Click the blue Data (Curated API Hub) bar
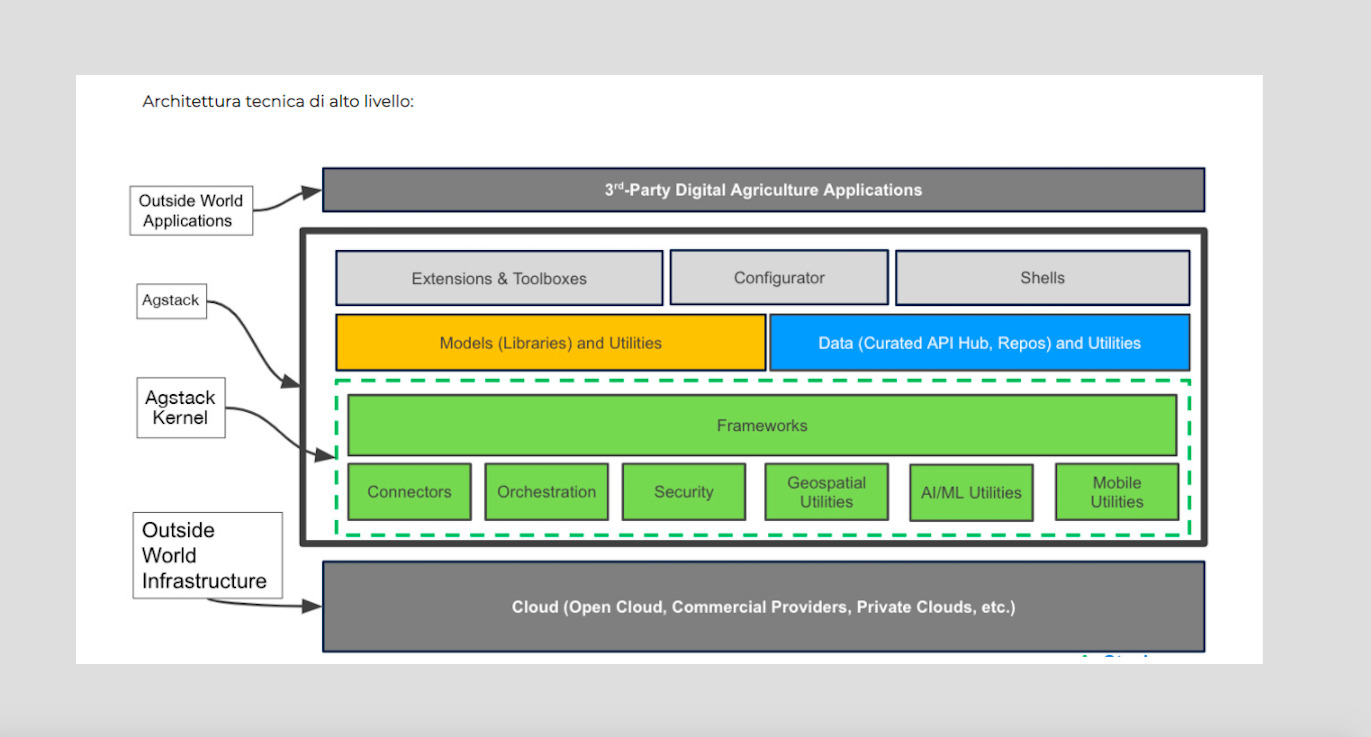This screenshot has width=1371, height=737. pyautogui.click(x=979, y=342)
